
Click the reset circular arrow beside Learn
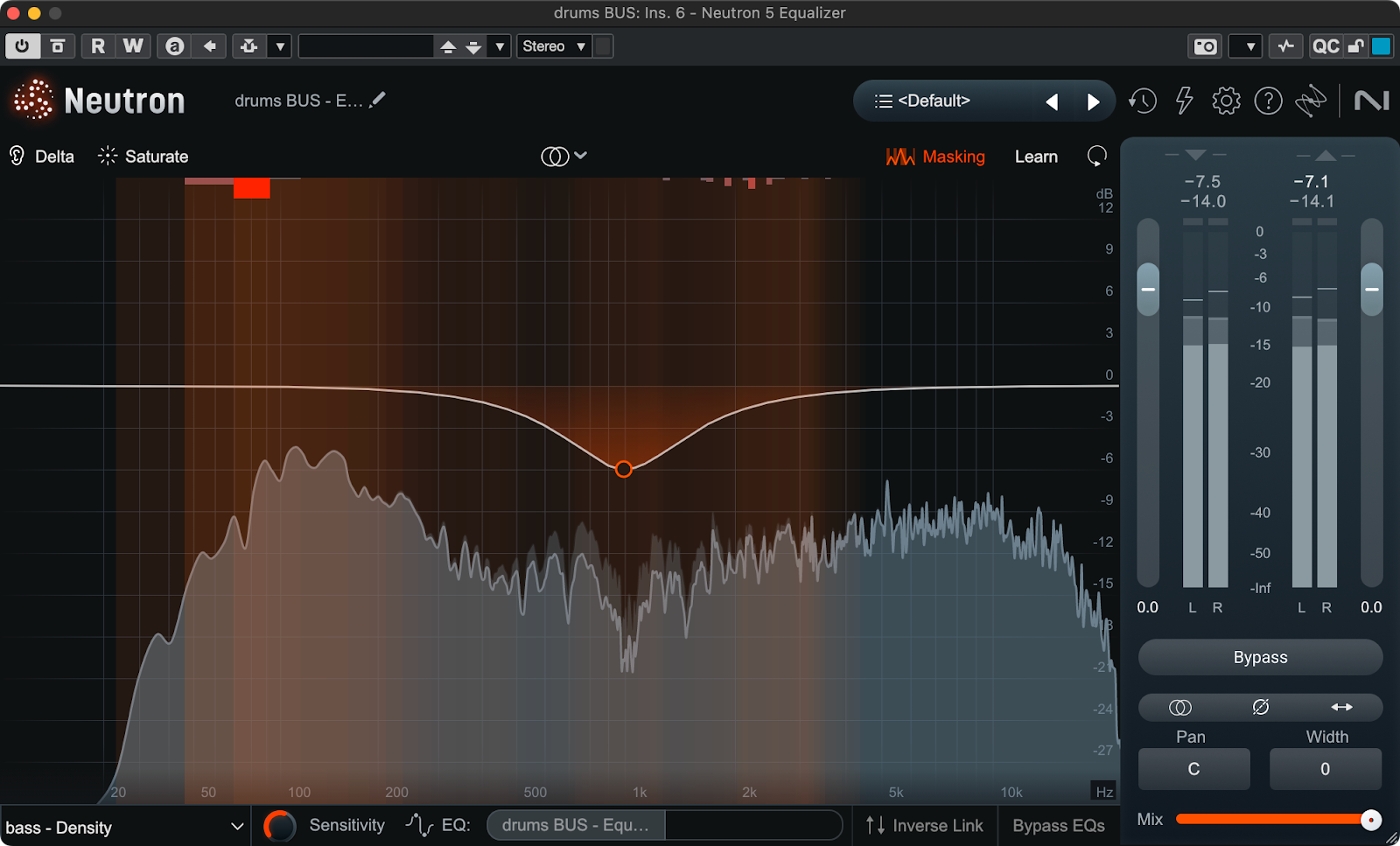click(1096, 157)
